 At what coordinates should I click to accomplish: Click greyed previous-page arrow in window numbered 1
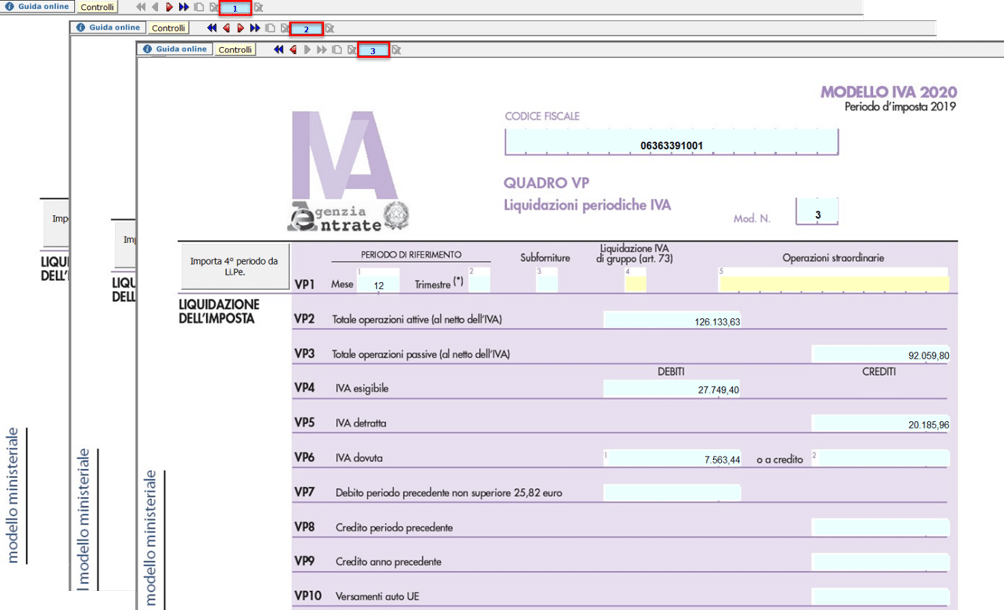click(156, 7)
